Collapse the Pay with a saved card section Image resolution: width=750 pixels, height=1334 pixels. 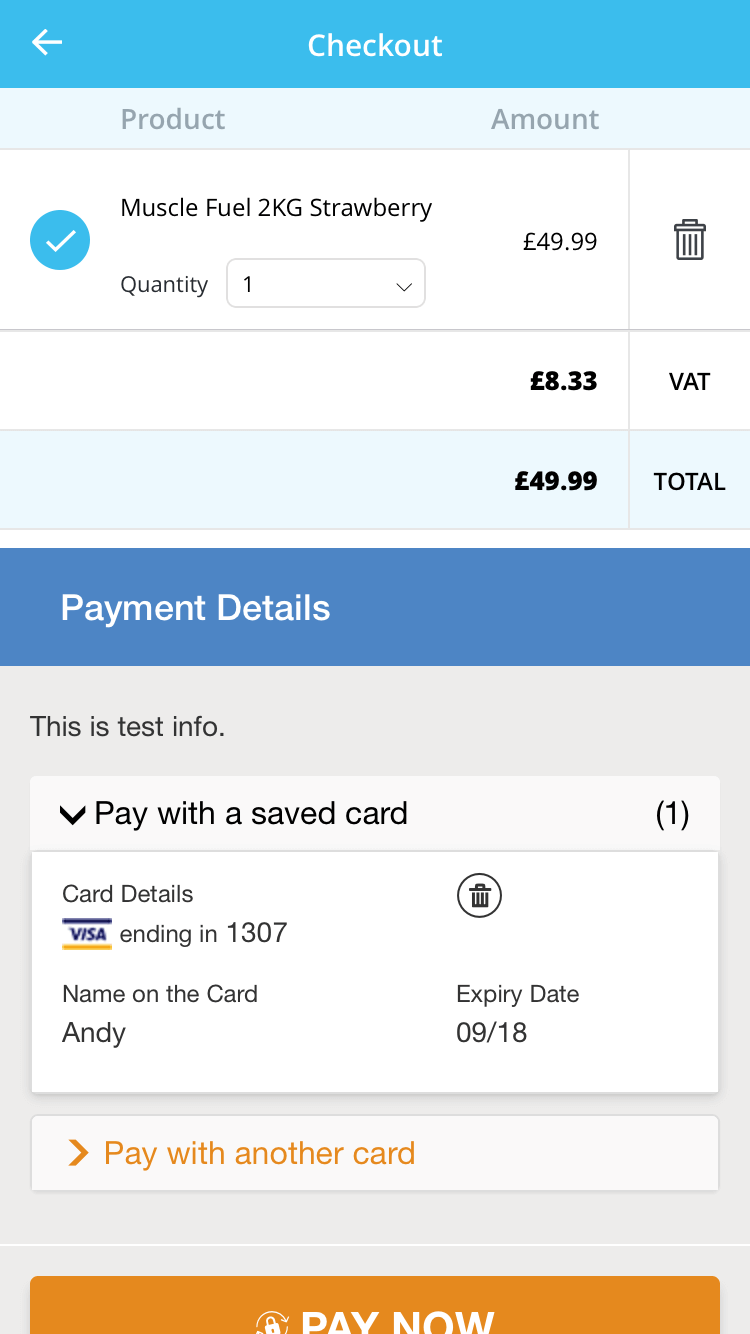coord(374,814)
